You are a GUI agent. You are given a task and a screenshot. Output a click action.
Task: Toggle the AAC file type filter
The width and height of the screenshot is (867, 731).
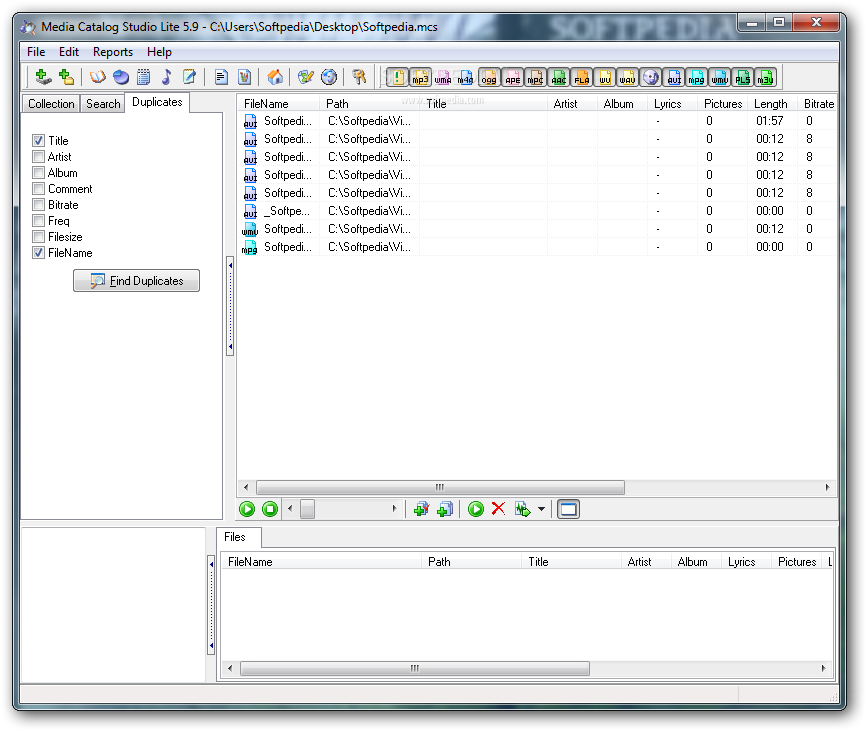[558, 77]
